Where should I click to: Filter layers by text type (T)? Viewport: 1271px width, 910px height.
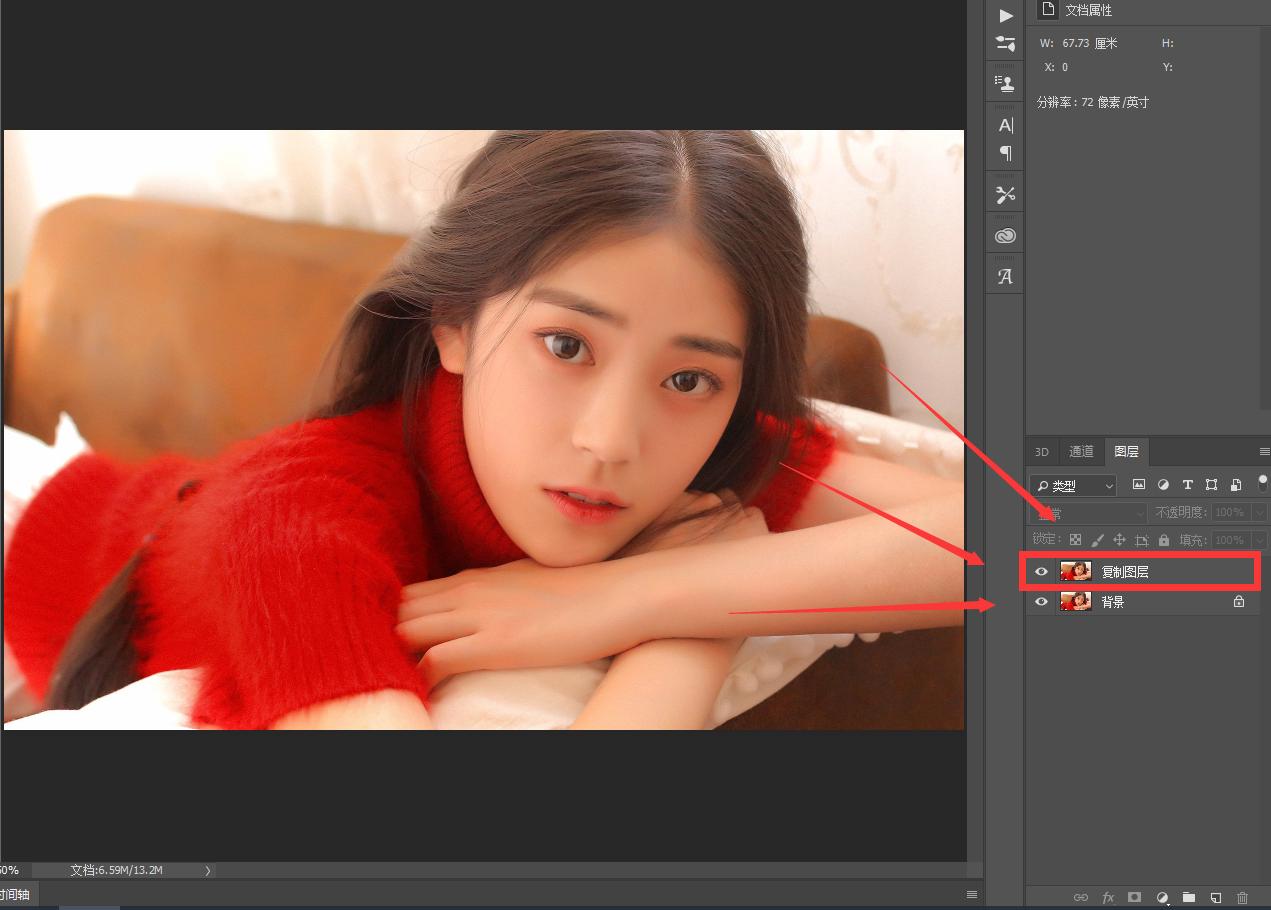[x=1187, y=485]
